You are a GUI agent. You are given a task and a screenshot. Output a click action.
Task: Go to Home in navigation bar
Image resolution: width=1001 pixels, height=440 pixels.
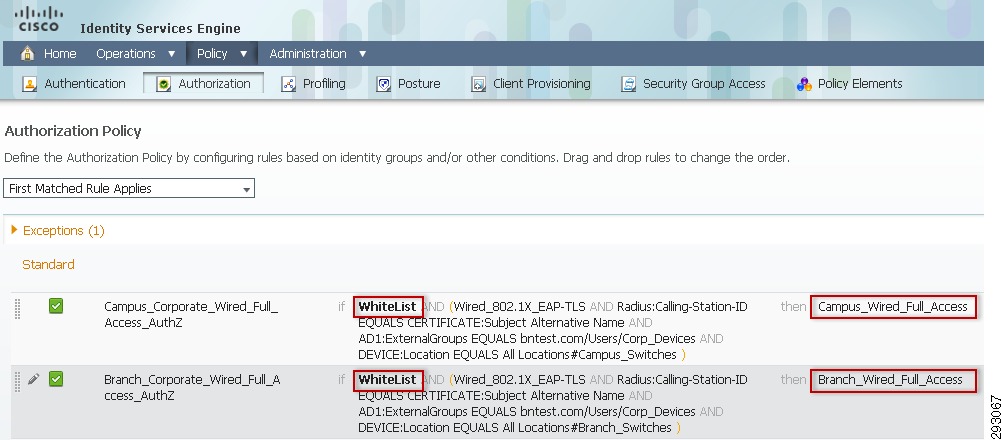click(x=60, y=54)
